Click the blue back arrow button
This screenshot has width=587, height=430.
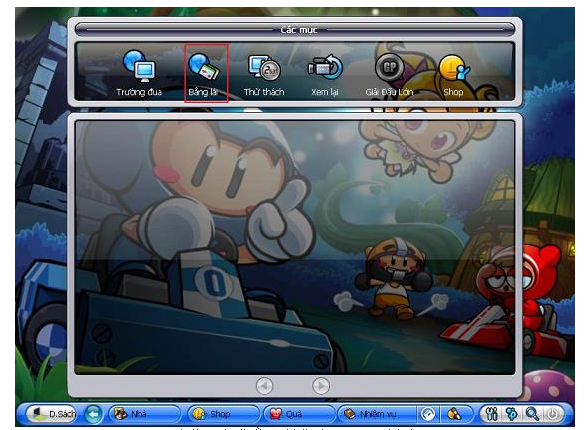click(93, 414)
